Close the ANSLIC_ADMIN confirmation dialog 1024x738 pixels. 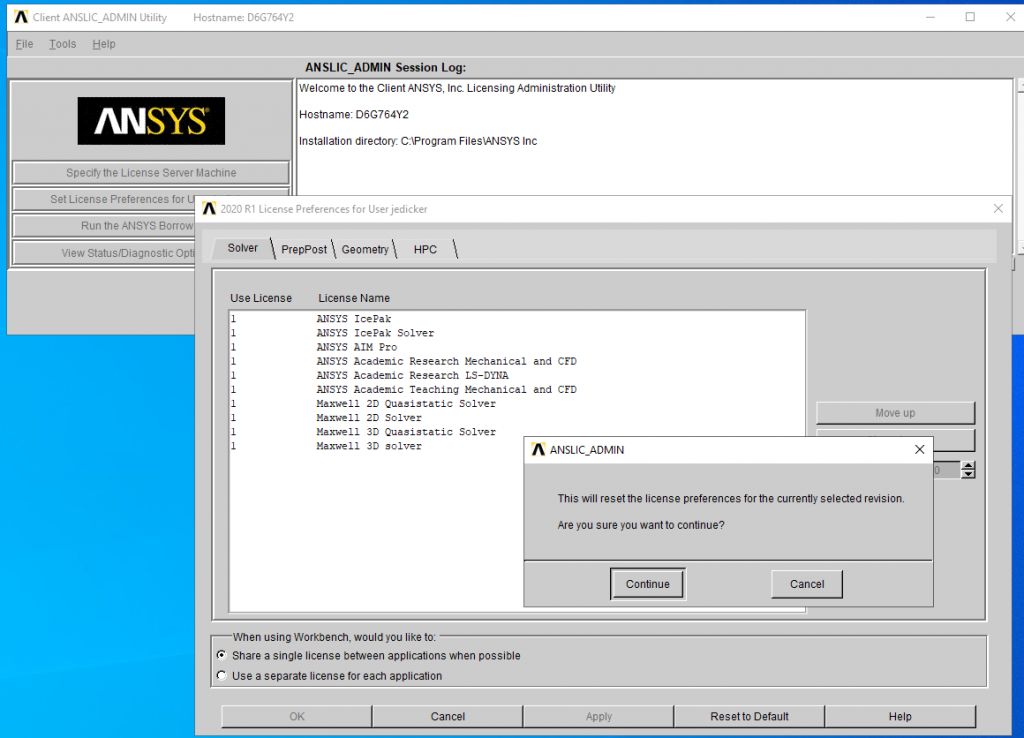click(920, 449)
